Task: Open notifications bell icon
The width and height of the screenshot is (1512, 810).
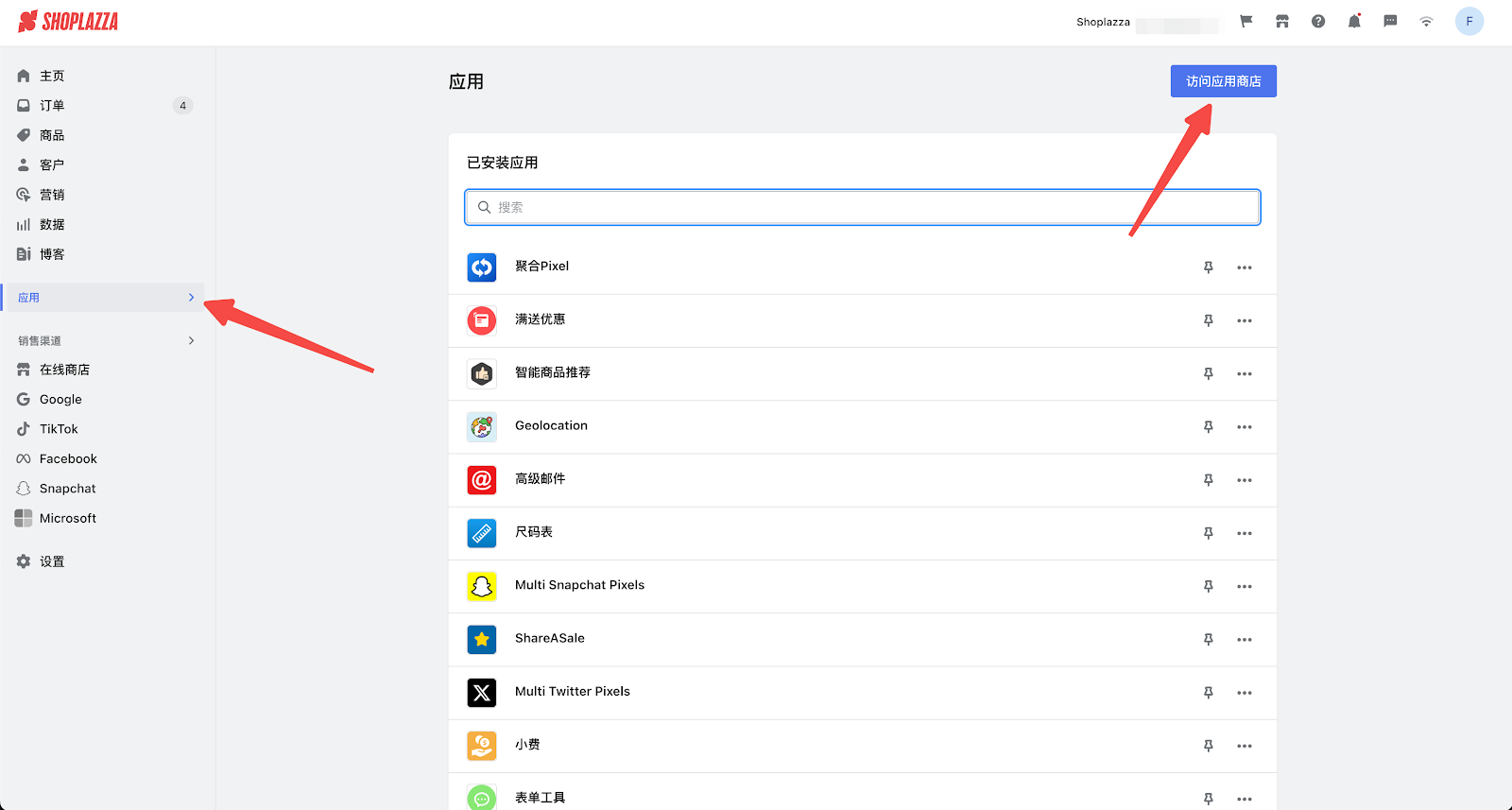Action: click(x=1354, y=21)
